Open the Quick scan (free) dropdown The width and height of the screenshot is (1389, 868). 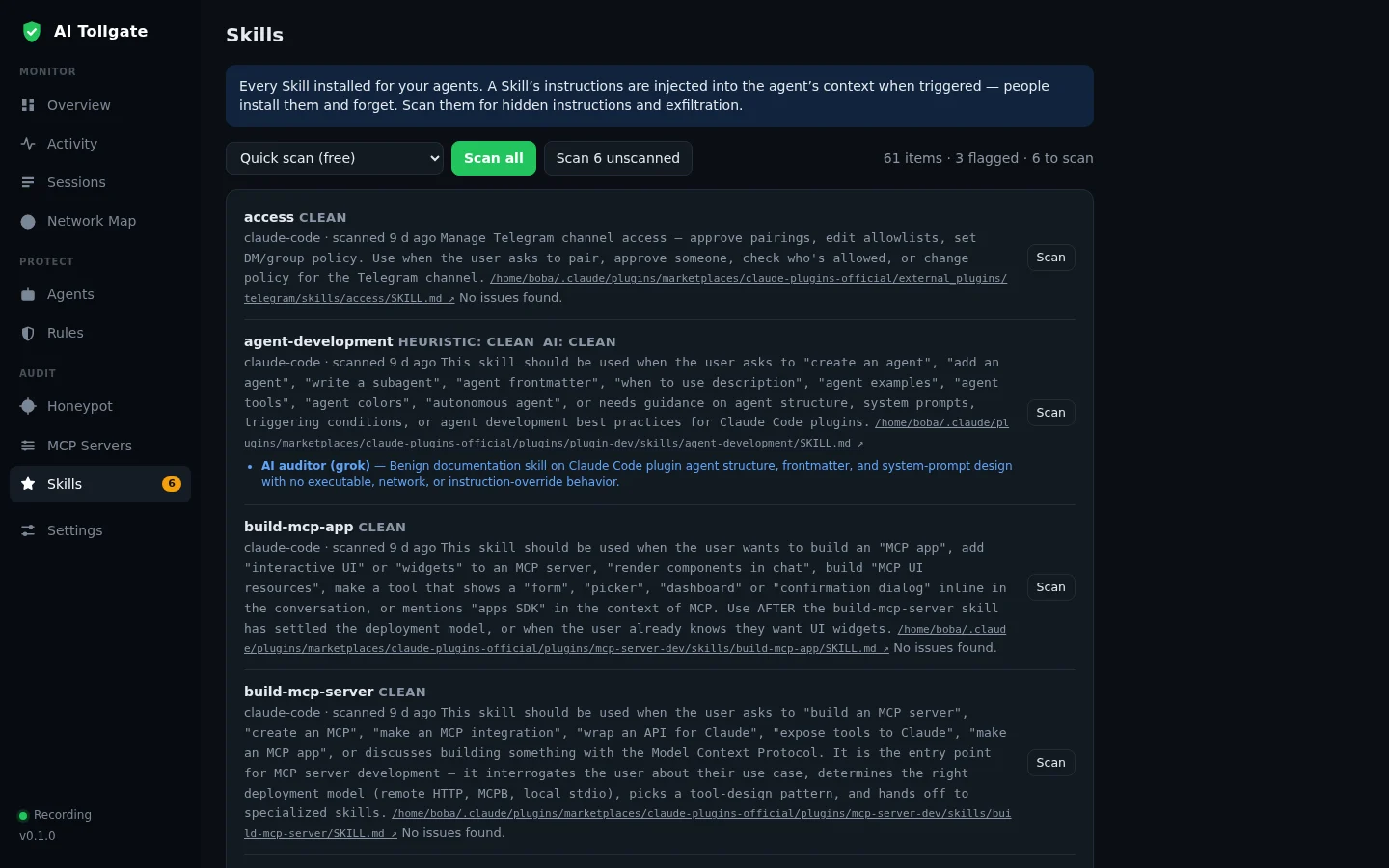coord(335,158)
